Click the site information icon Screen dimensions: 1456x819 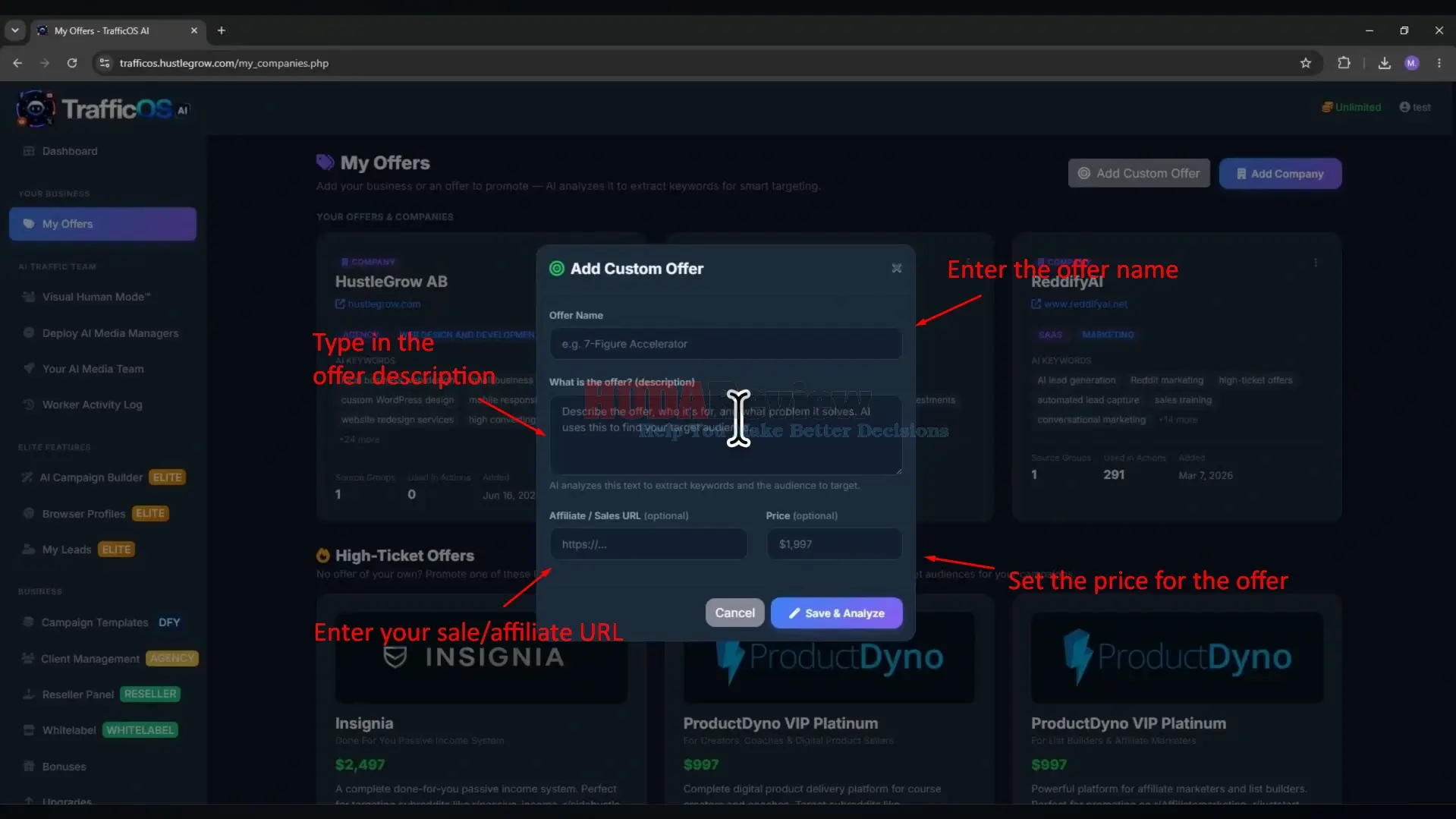pos(105,63)
